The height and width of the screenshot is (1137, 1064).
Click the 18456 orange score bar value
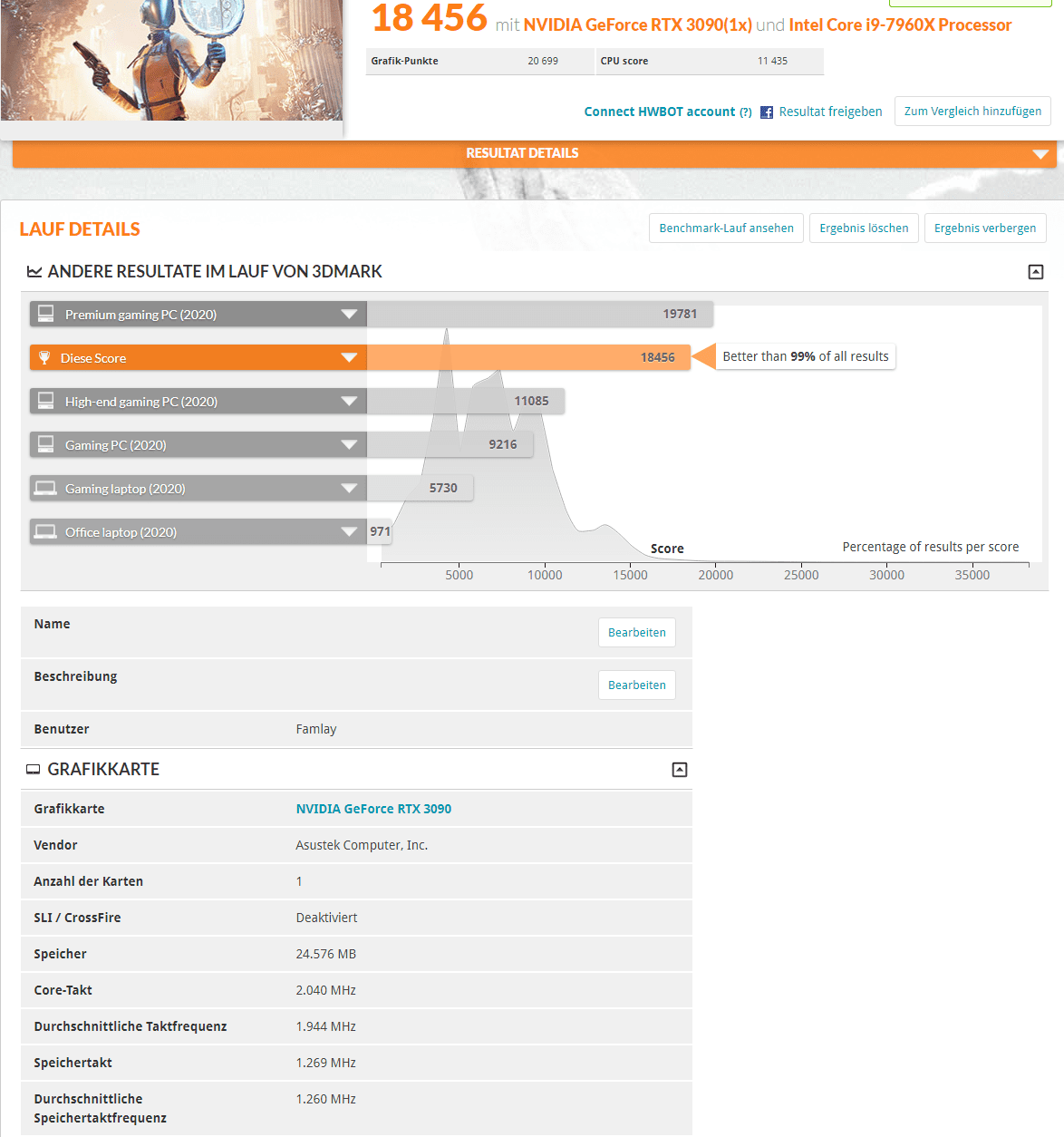click(657, 357)
